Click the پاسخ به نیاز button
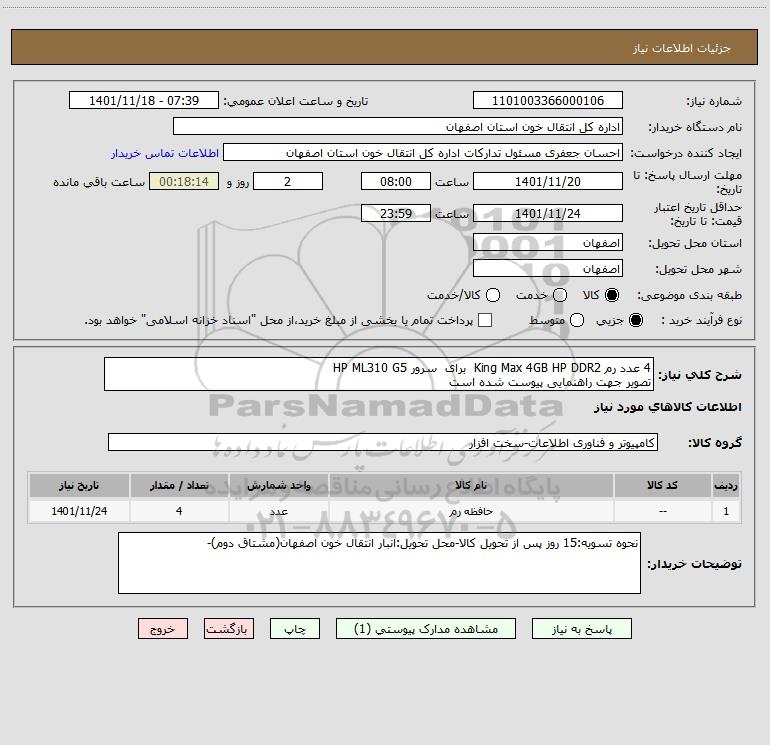Screen dimensions: 770x745 coord(582,629)
